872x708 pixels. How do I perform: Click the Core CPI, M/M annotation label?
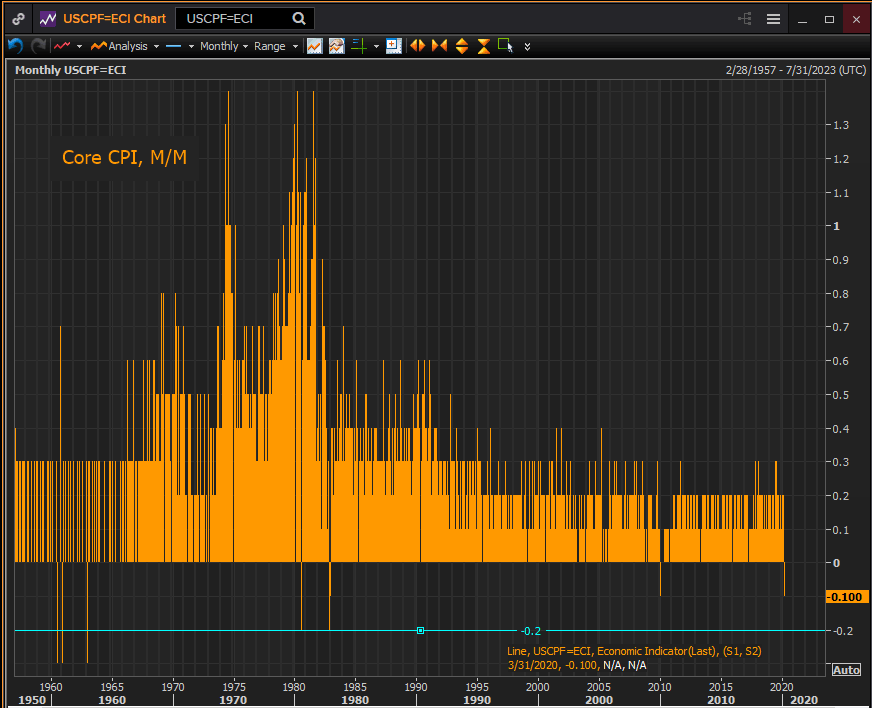coord(124,157)
